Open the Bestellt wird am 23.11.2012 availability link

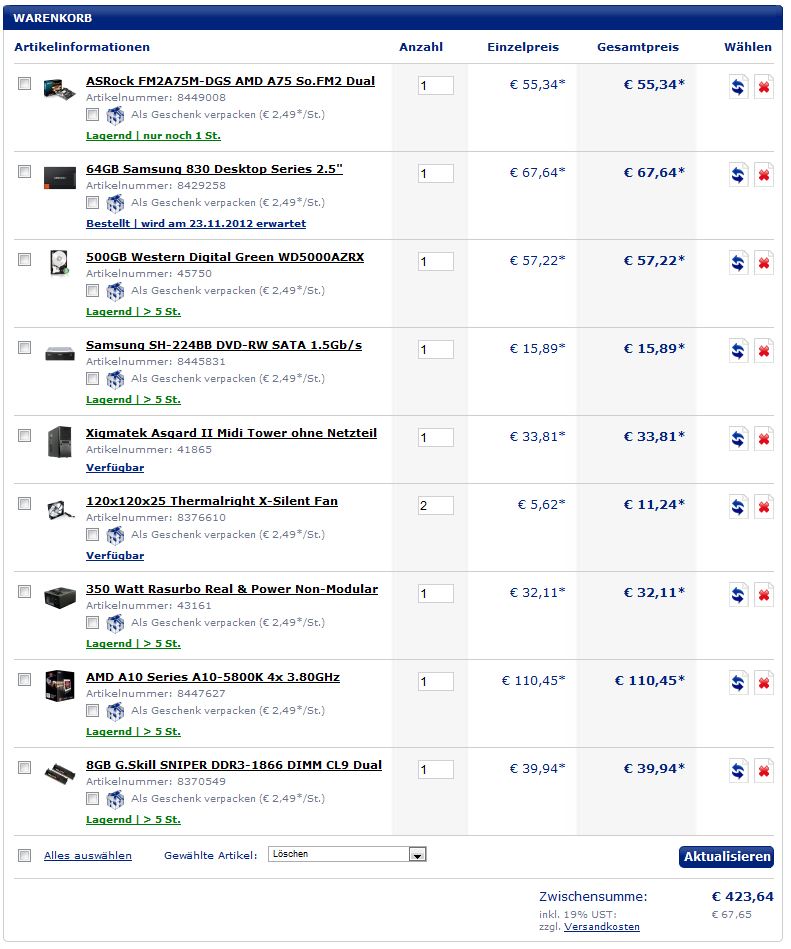[x=195, y=223]
